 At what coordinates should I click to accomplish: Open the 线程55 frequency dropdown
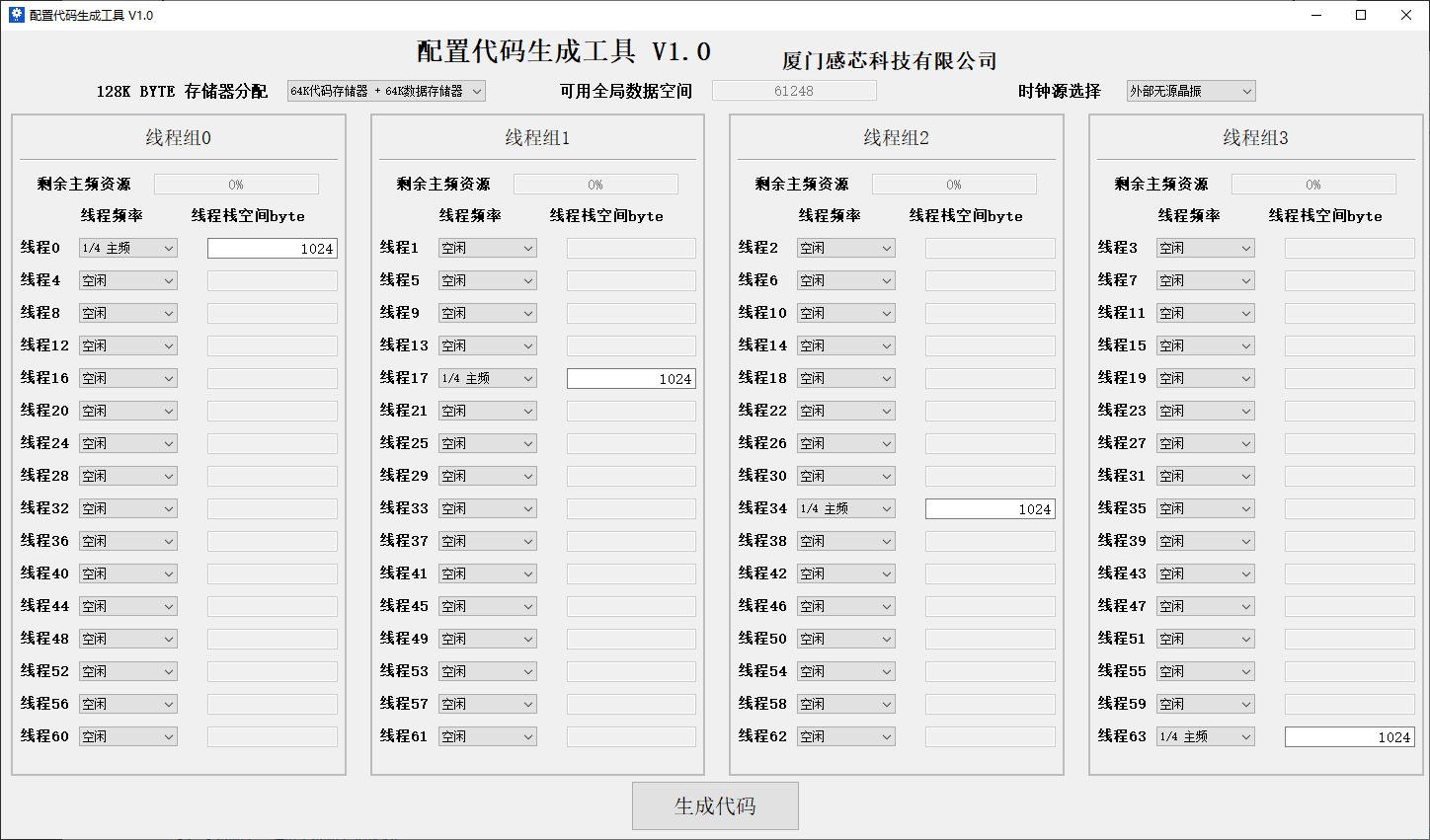(x=1206, y=671)
